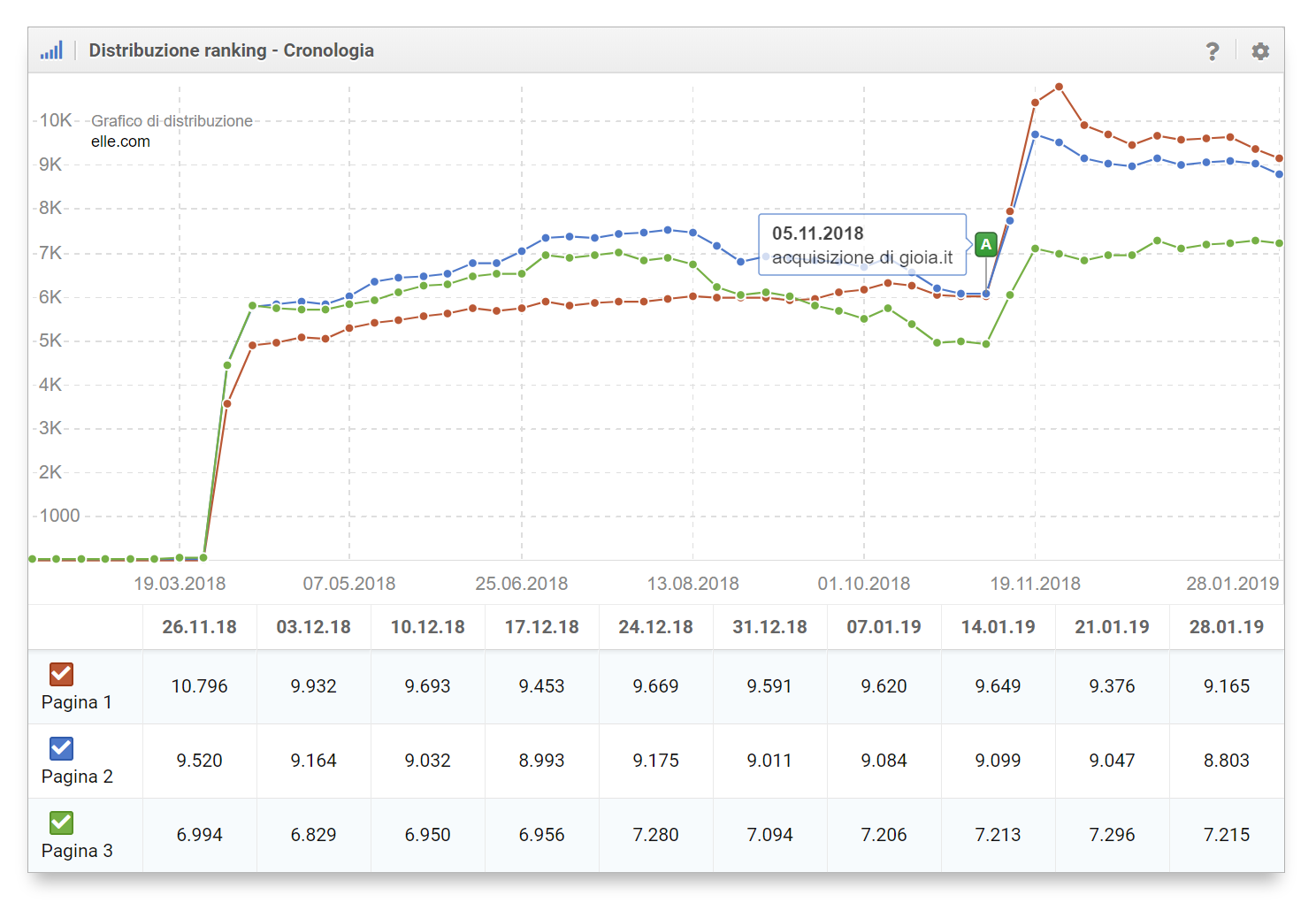This screenshot has height=903, width=1316.
Task: Click the Pagina 2 value 9.084
Action: pyautogui.click(x=884, y=761)
